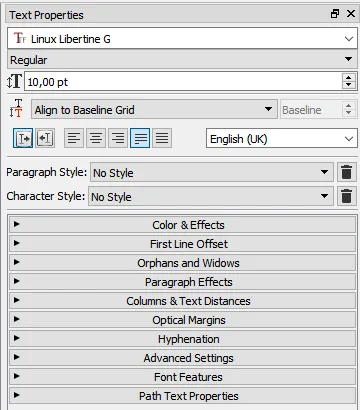
Task: Open the Align to Baseline Grid dropdown
Action: 154,109
